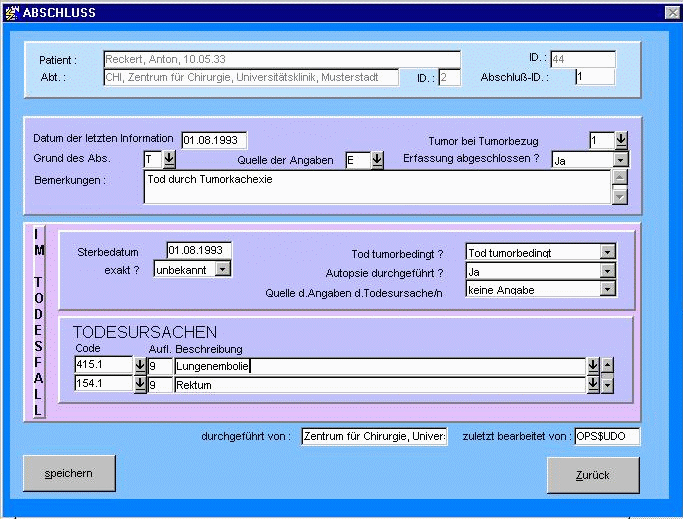Open lookup arrow beside Tumor bei Tumorbezug
The image size is (683, 519).
(x=621, y=140)
